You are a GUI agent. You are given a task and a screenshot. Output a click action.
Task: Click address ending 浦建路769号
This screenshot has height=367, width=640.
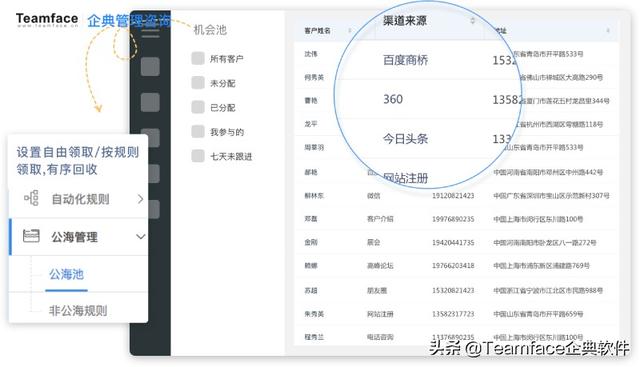[541, 266]
